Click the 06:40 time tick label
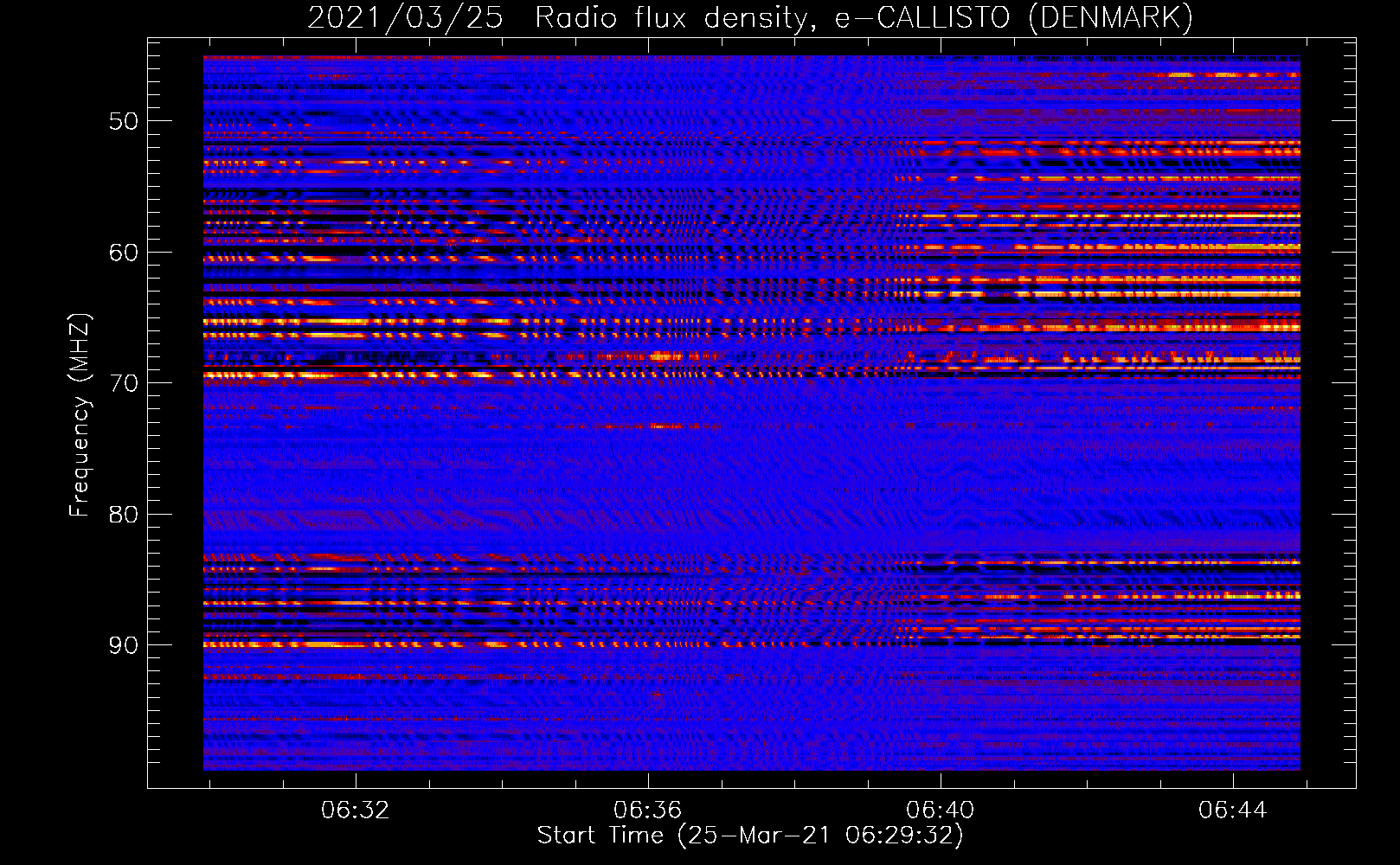1400x865 pixels. click(940, 811)
